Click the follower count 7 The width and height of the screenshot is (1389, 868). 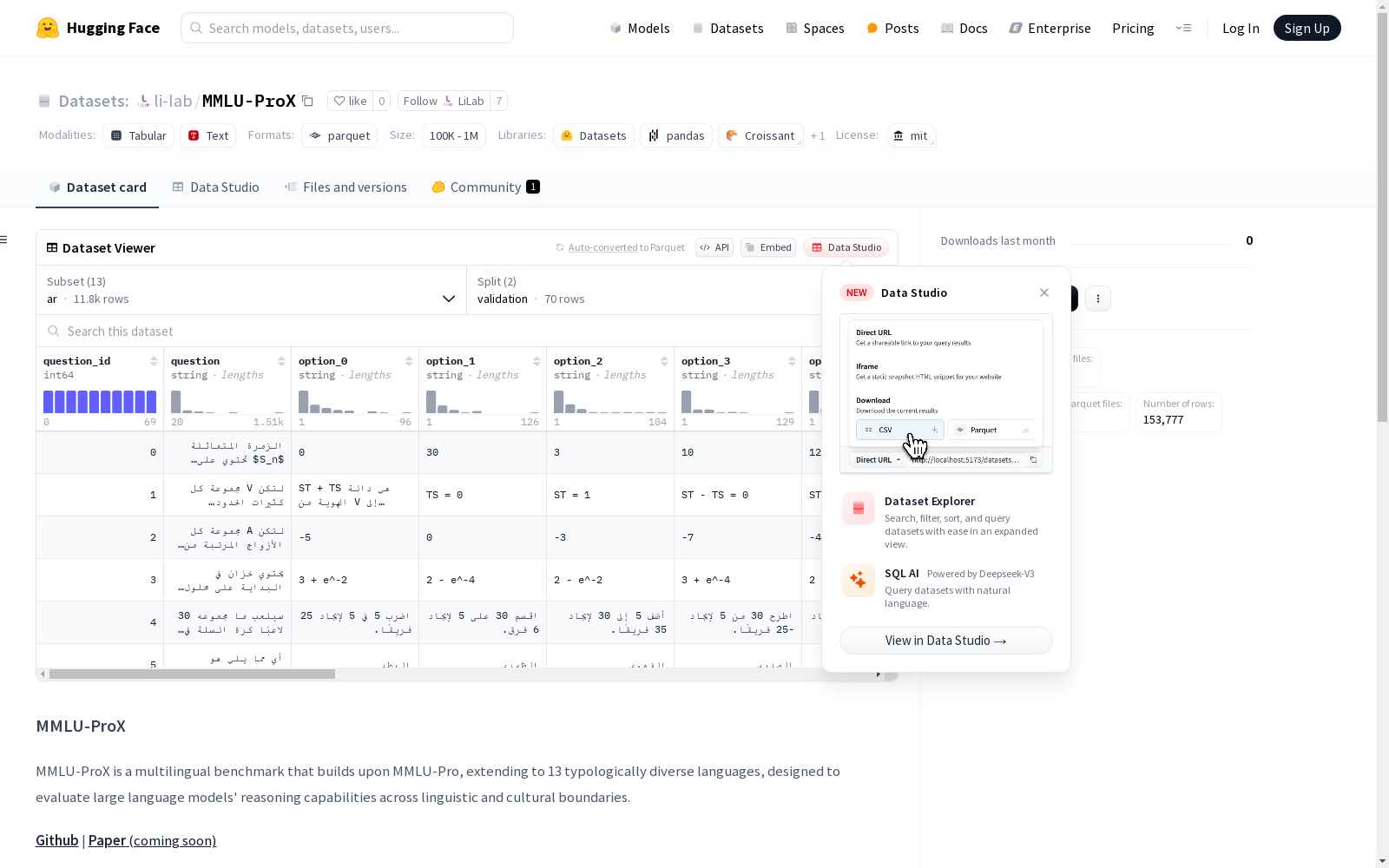[x=498, y=101]
